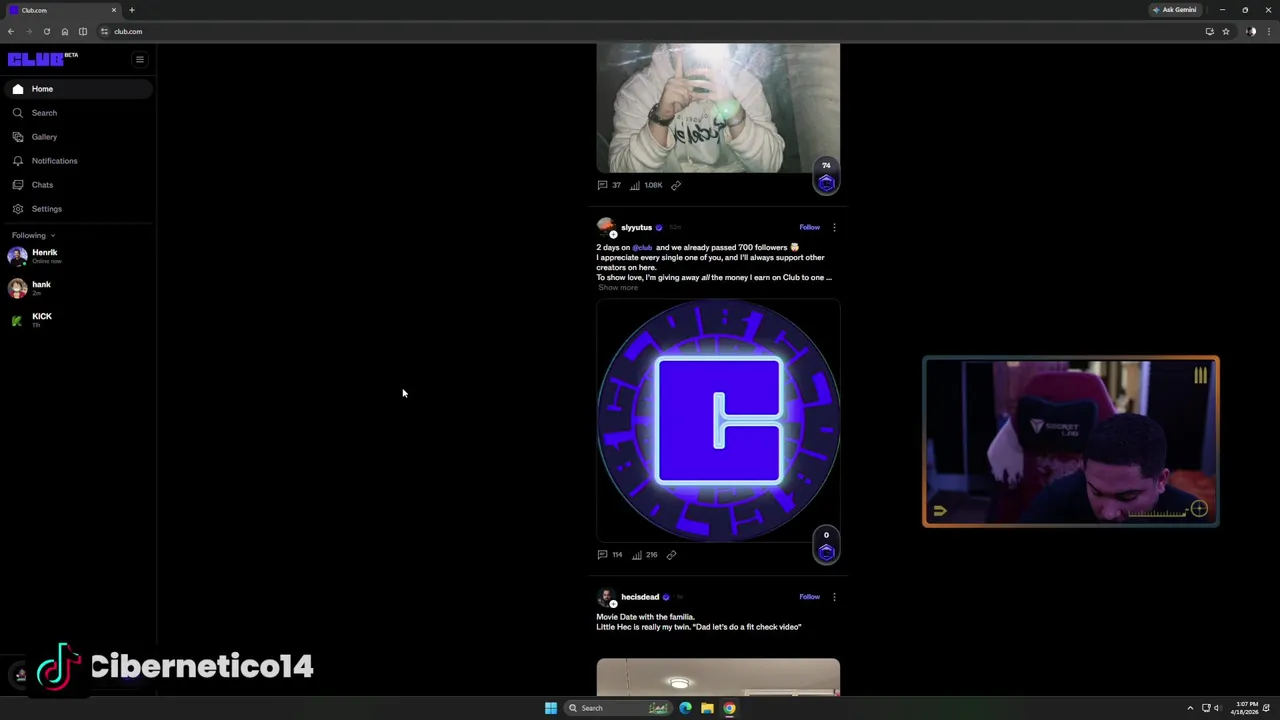Focus the club.com address bar
The height and width of the screenshot is (720, 1280).
(x=650, y=31)
